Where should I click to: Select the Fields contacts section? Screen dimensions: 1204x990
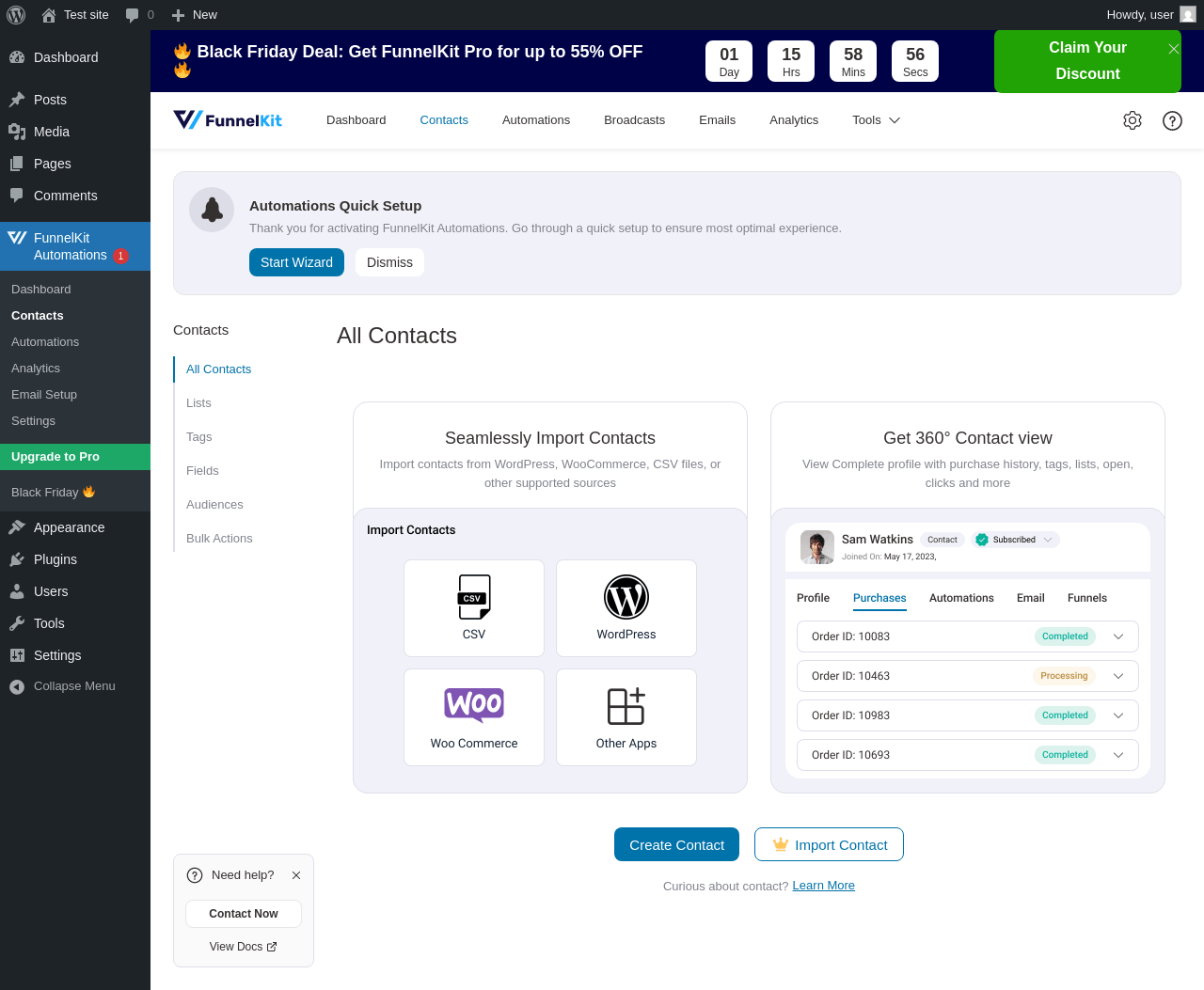pyautogui.click(x=202, y=471)
